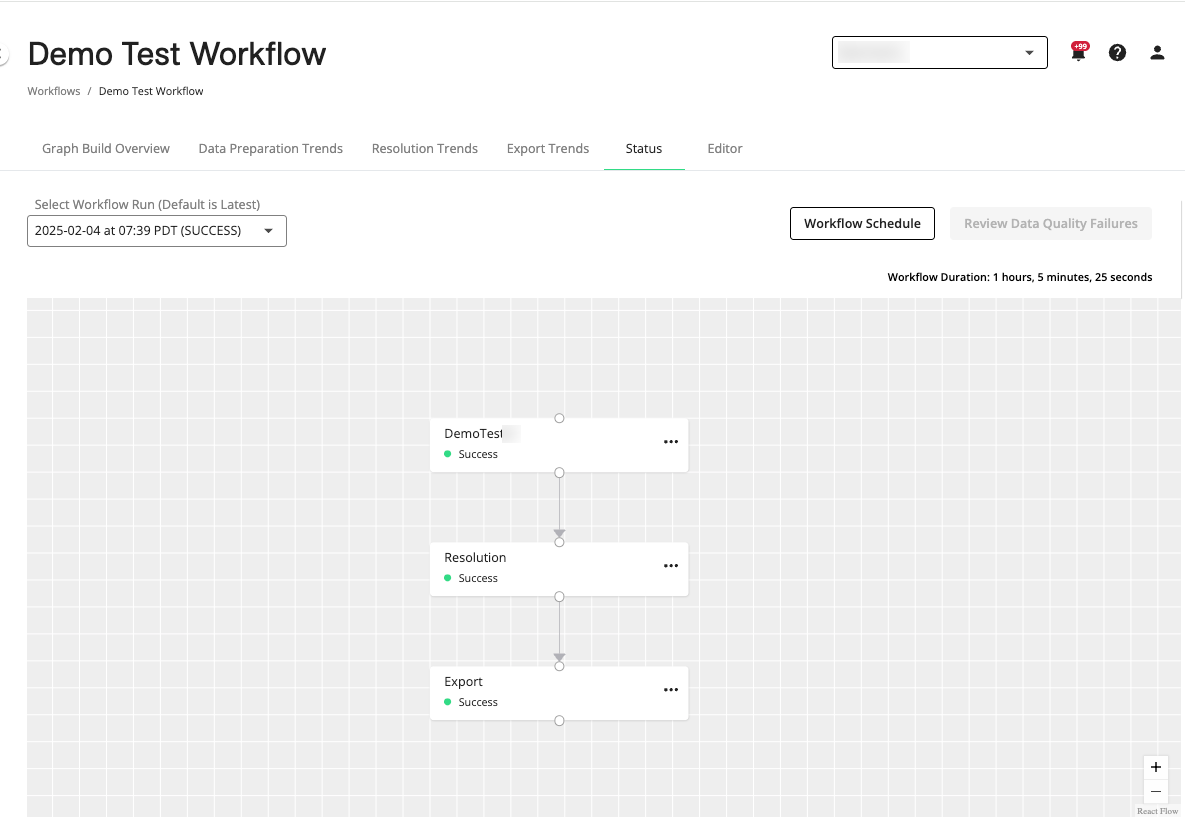Switch to the Graph Build Overview tab

coord(106,149)
